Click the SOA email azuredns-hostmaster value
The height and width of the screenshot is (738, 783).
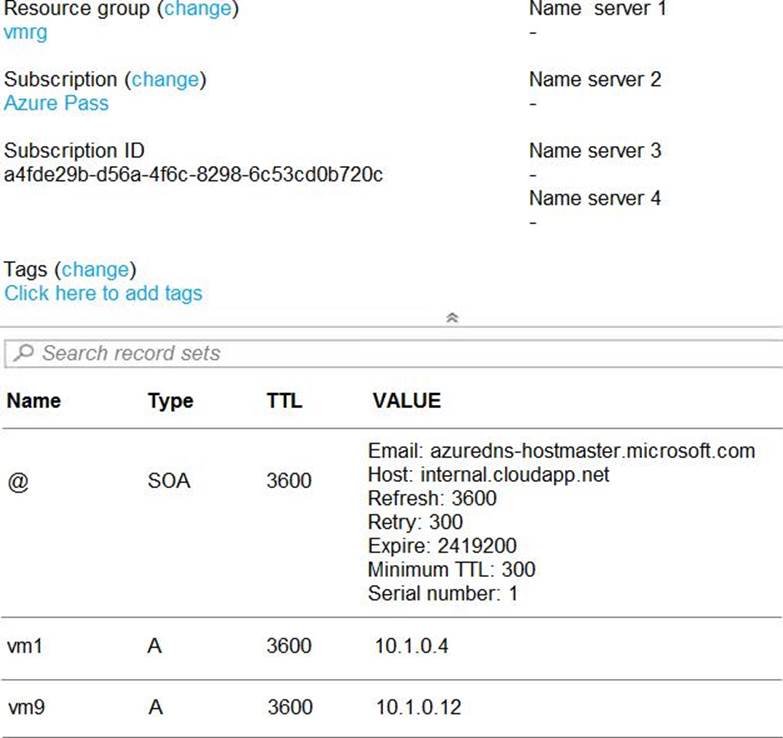[561, 451]
